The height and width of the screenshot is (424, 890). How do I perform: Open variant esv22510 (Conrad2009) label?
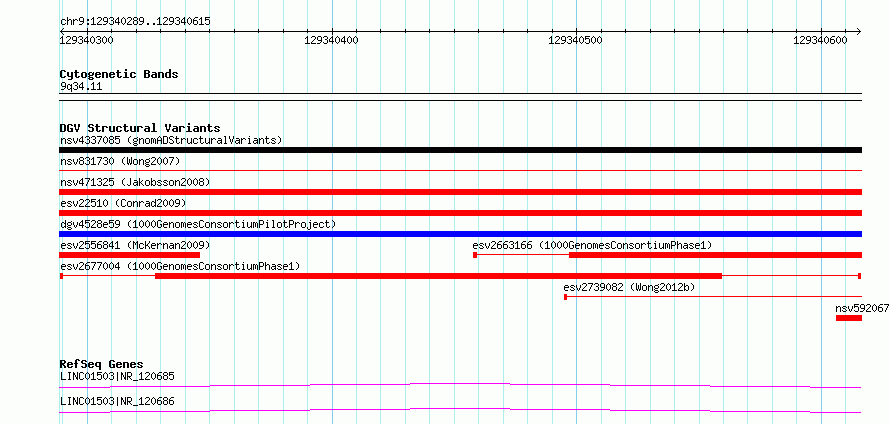coord(123,203)
